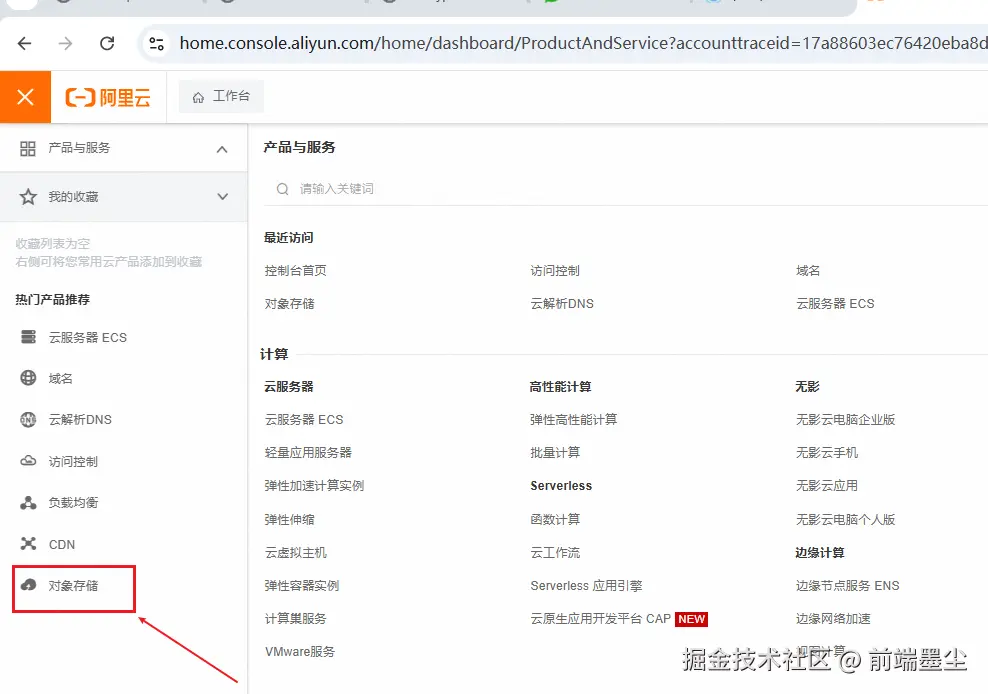Open VMware服务
The image size is (988, 694).
[x=300, y=652]
